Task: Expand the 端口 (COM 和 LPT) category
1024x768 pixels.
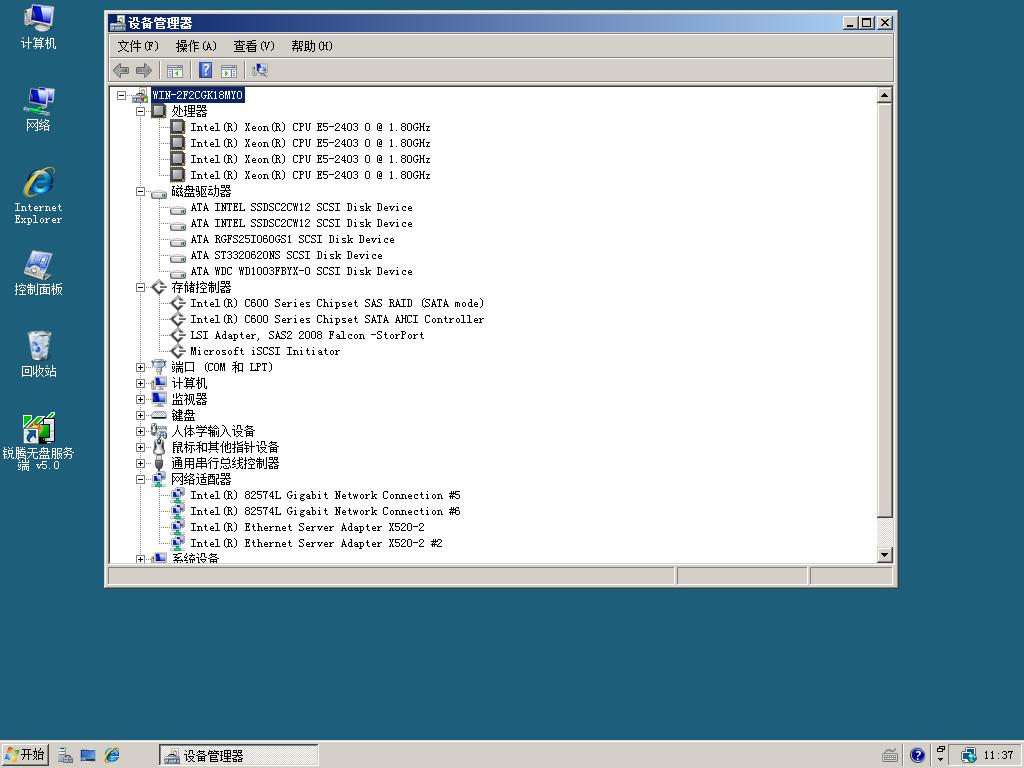Action: [x=140, y=367]
